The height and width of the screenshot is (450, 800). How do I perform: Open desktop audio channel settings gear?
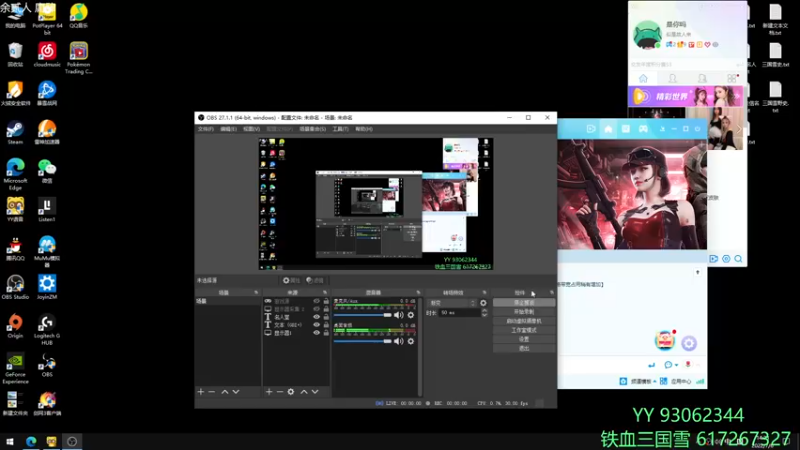(411, 341)
